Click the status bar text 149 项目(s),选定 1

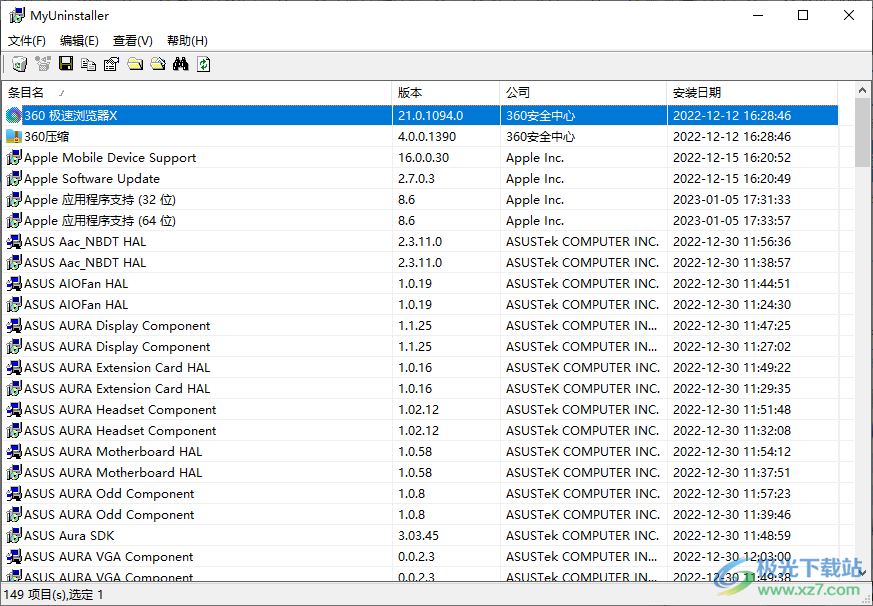point(53,595)
